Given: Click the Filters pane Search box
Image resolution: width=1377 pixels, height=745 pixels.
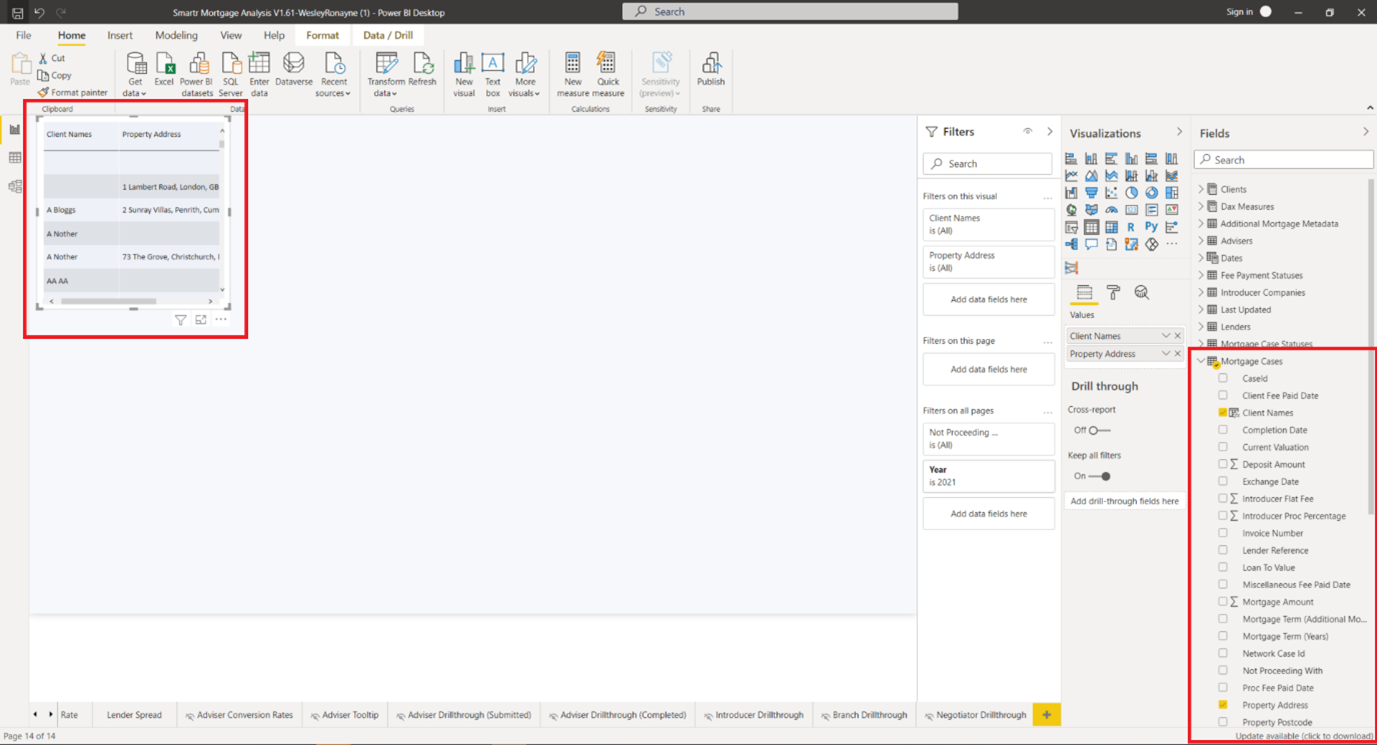Looking at the screenshot, I should pos(988,163).
